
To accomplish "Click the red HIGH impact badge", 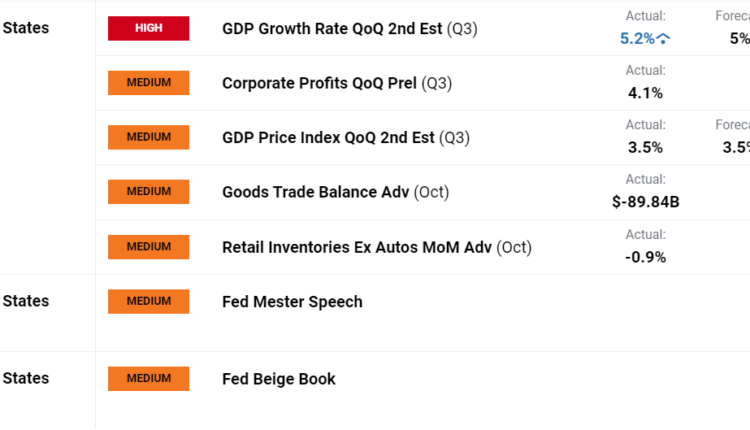I will point(148,29).
